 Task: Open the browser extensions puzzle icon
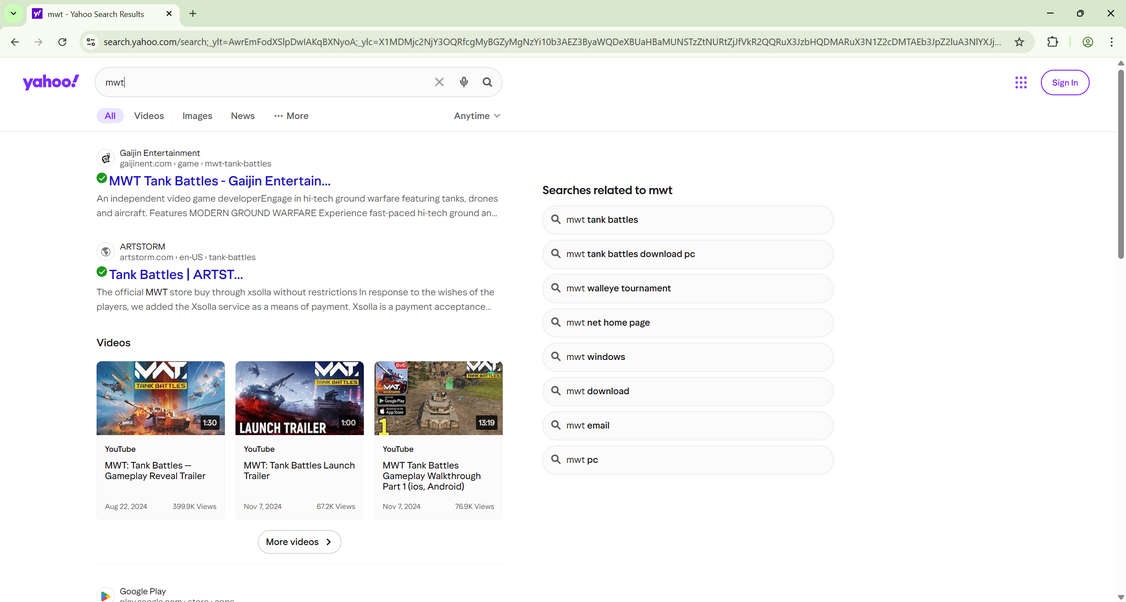point(1052,42)
